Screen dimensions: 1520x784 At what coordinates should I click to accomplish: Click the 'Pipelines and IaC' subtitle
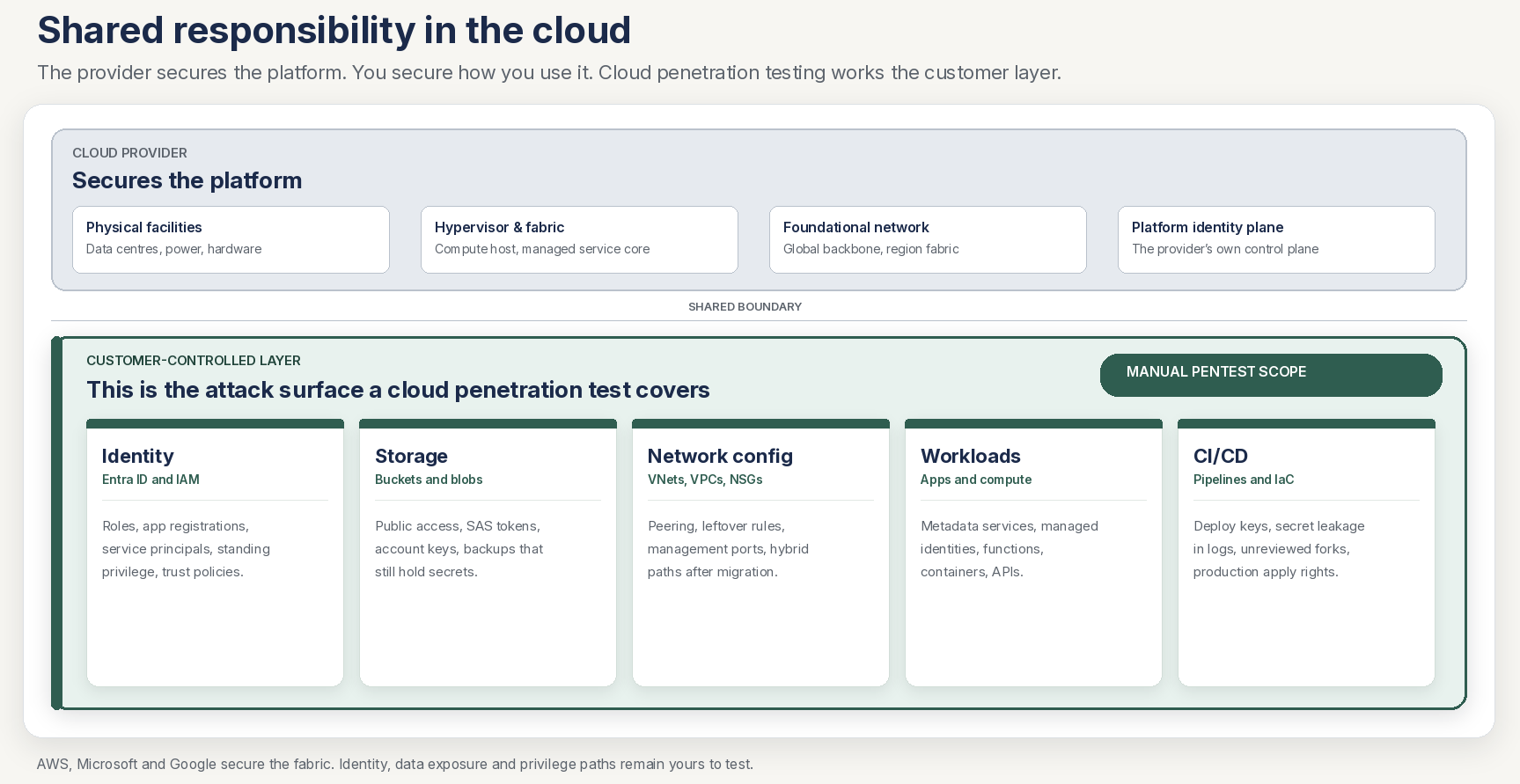point(1244,480)
